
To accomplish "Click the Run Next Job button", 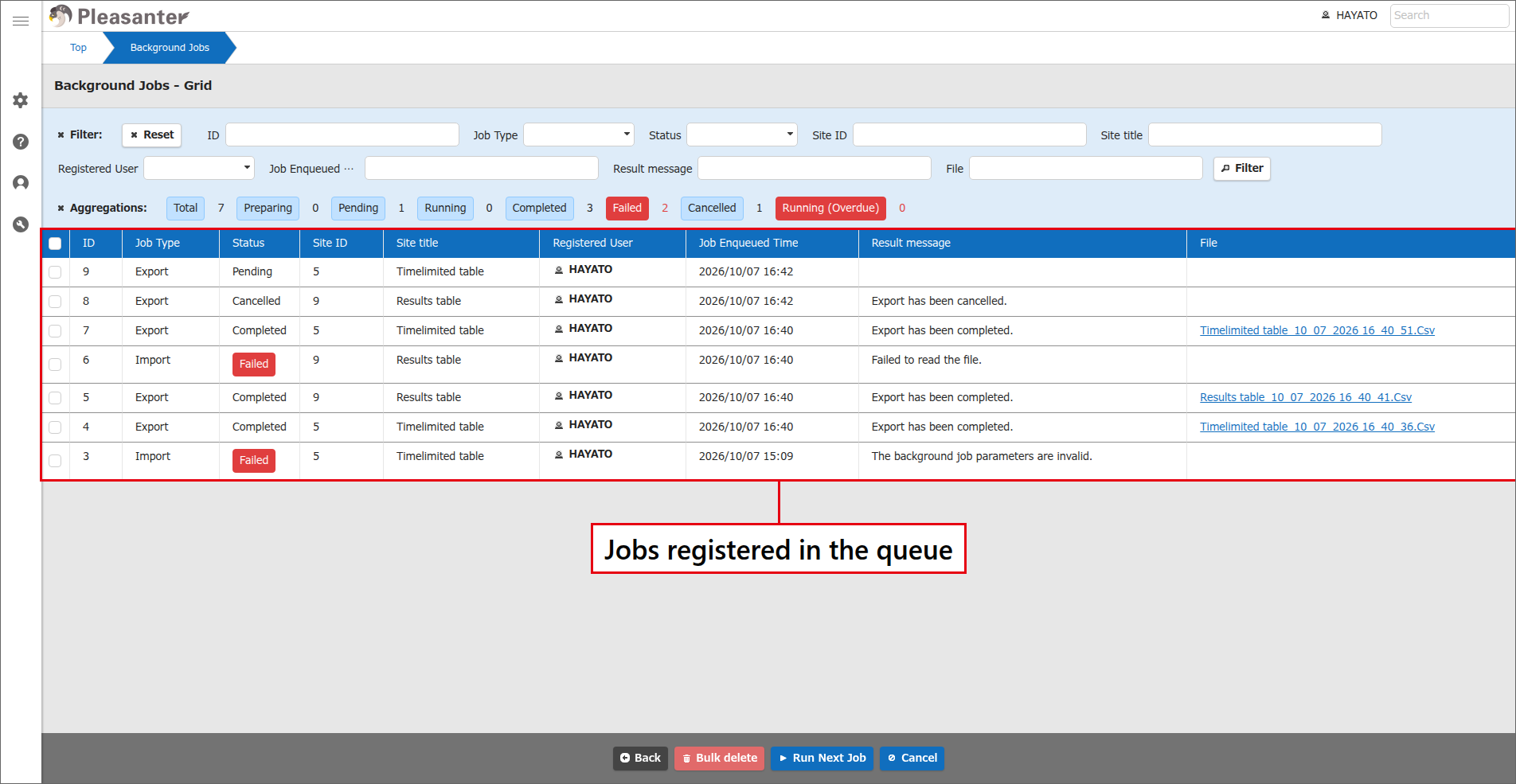I will [822, 758].
